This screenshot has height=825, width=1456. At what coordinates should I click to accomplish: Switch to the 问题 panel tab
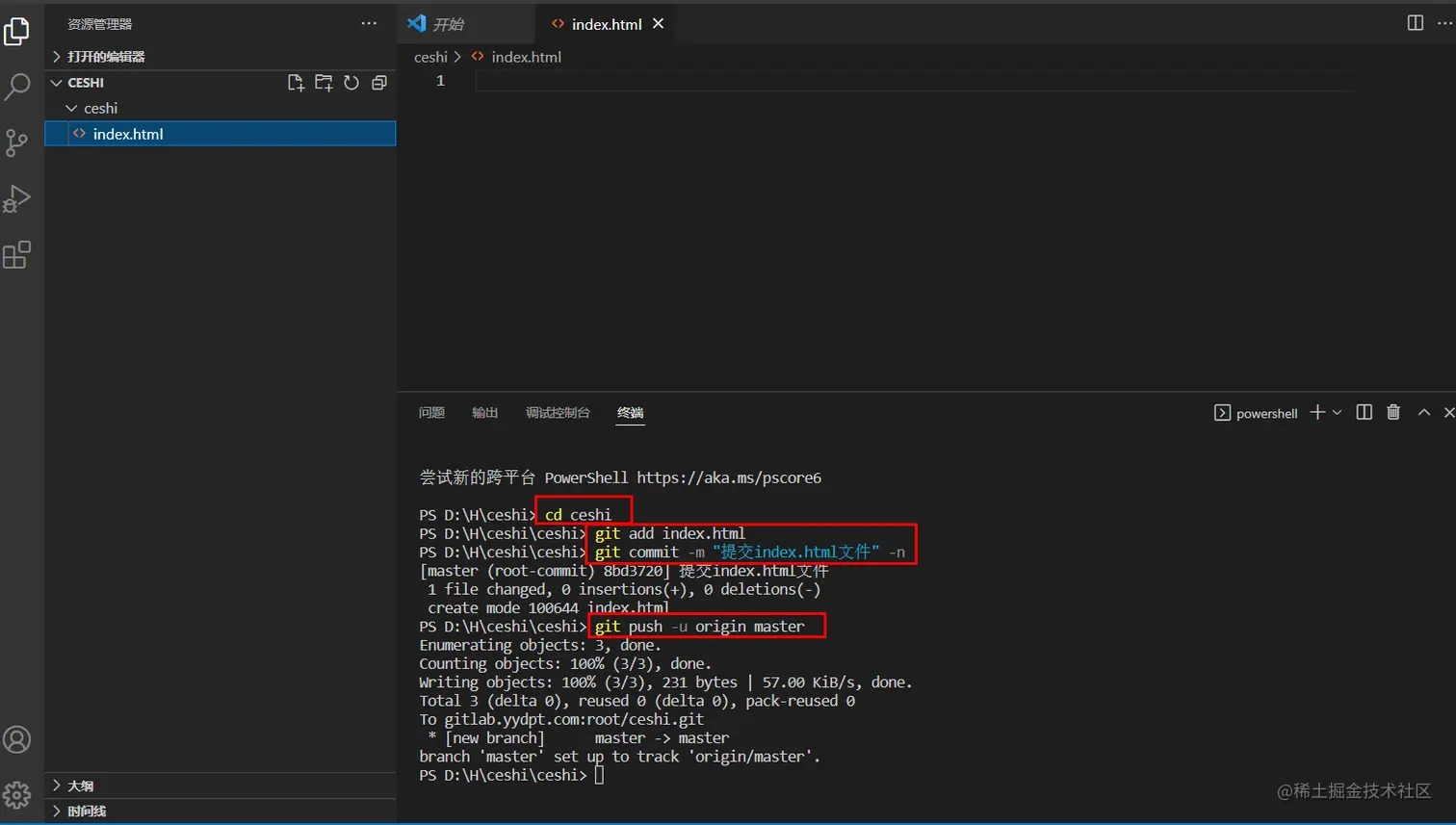pos(431,413)
